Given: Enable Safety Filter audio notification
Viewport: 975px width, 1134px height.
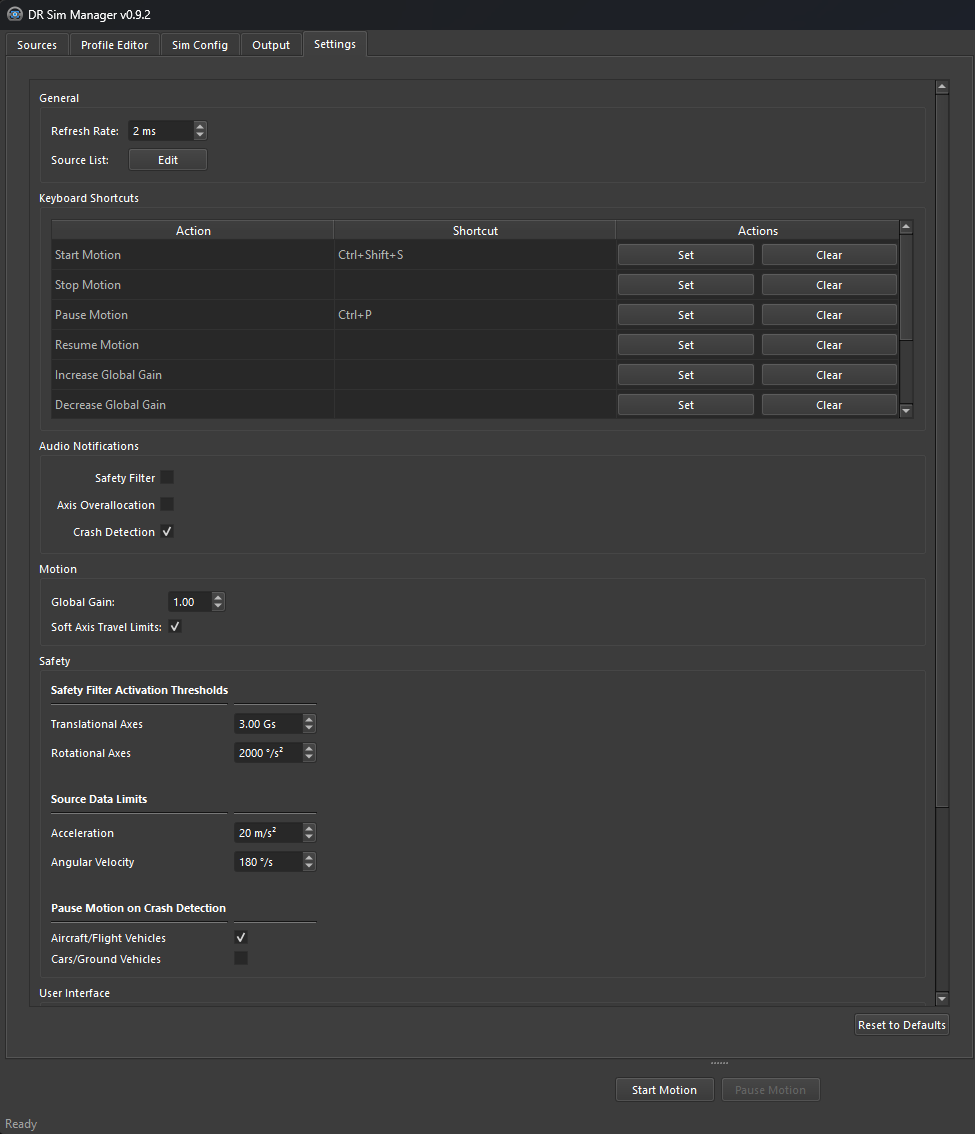Looking at the screenshot, I should (167, 477).
